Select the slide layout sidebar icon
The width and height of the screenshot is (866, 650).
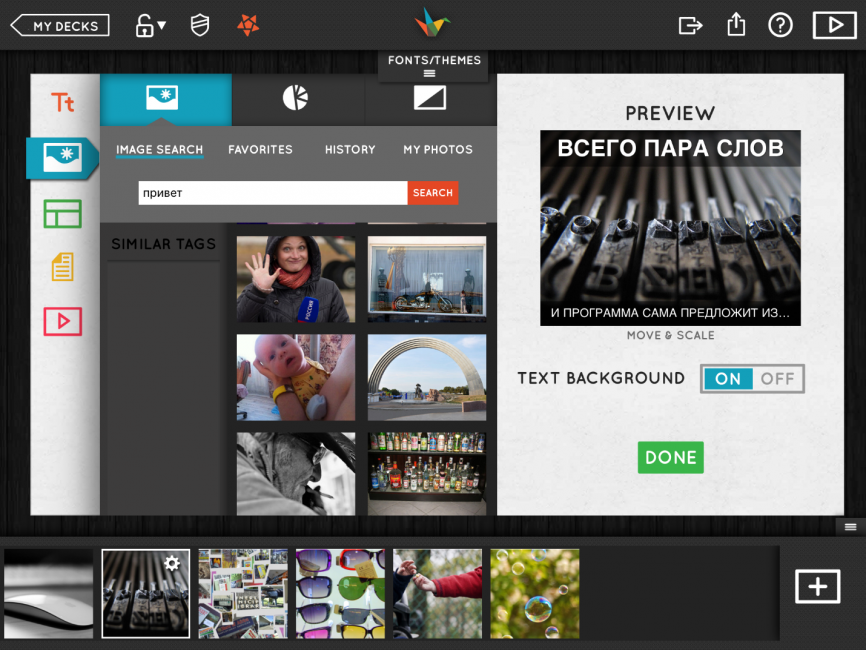[63, 214]
